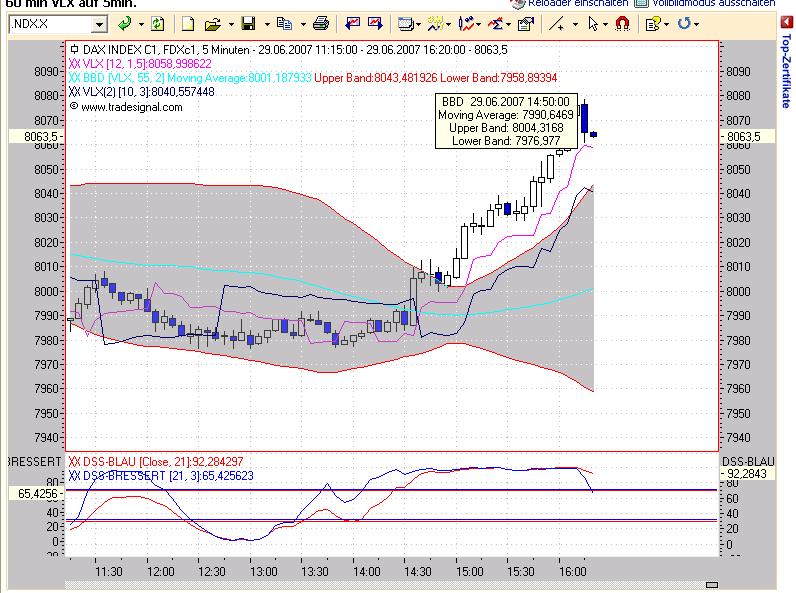The width and height of the screenshot is (796, 593).
Task: Expand dropdown next to save icon
Action: 267,24
